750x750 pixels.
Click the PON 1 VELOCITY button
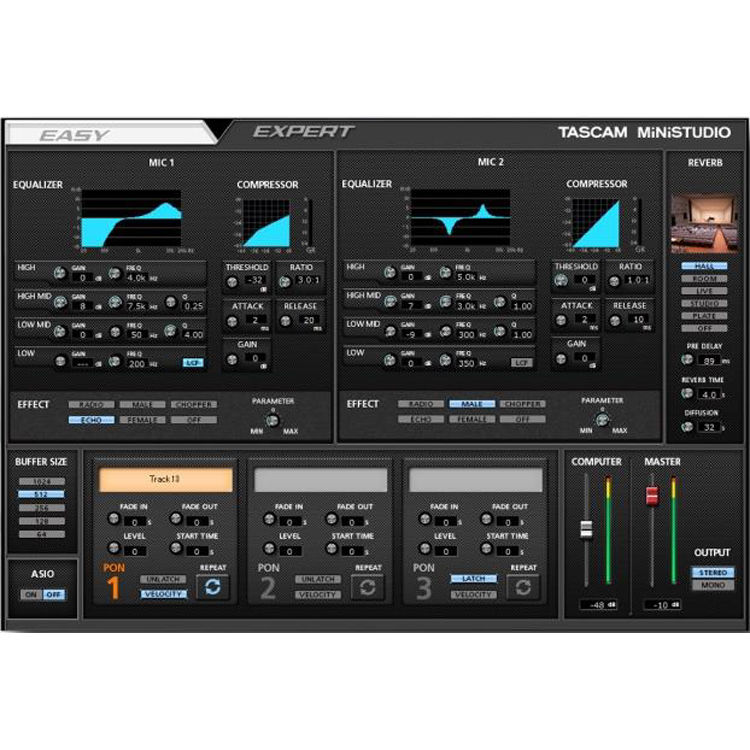tap(163, 594)
